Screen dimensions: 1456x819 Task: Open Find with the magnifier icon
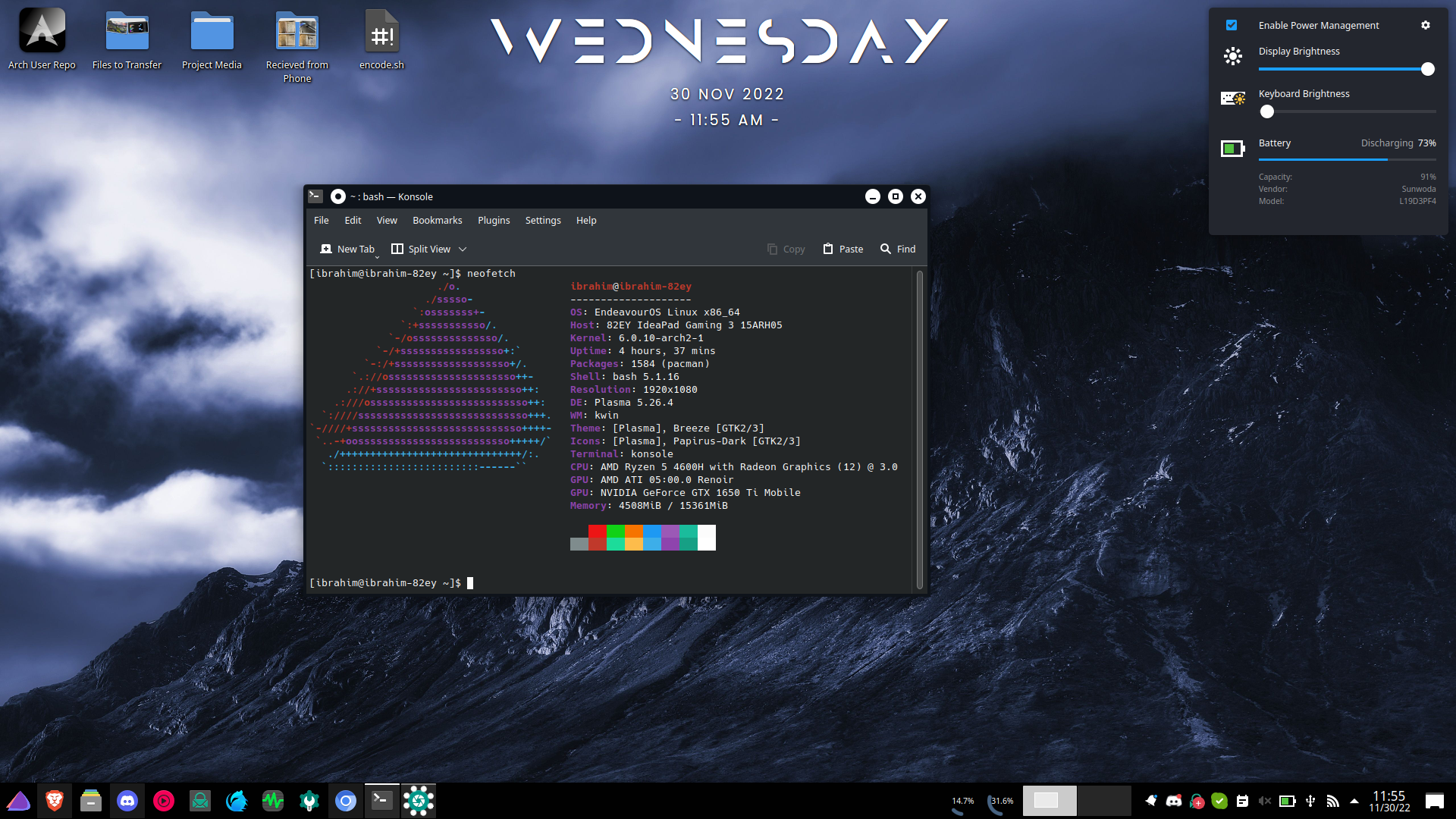coord(885,249)
